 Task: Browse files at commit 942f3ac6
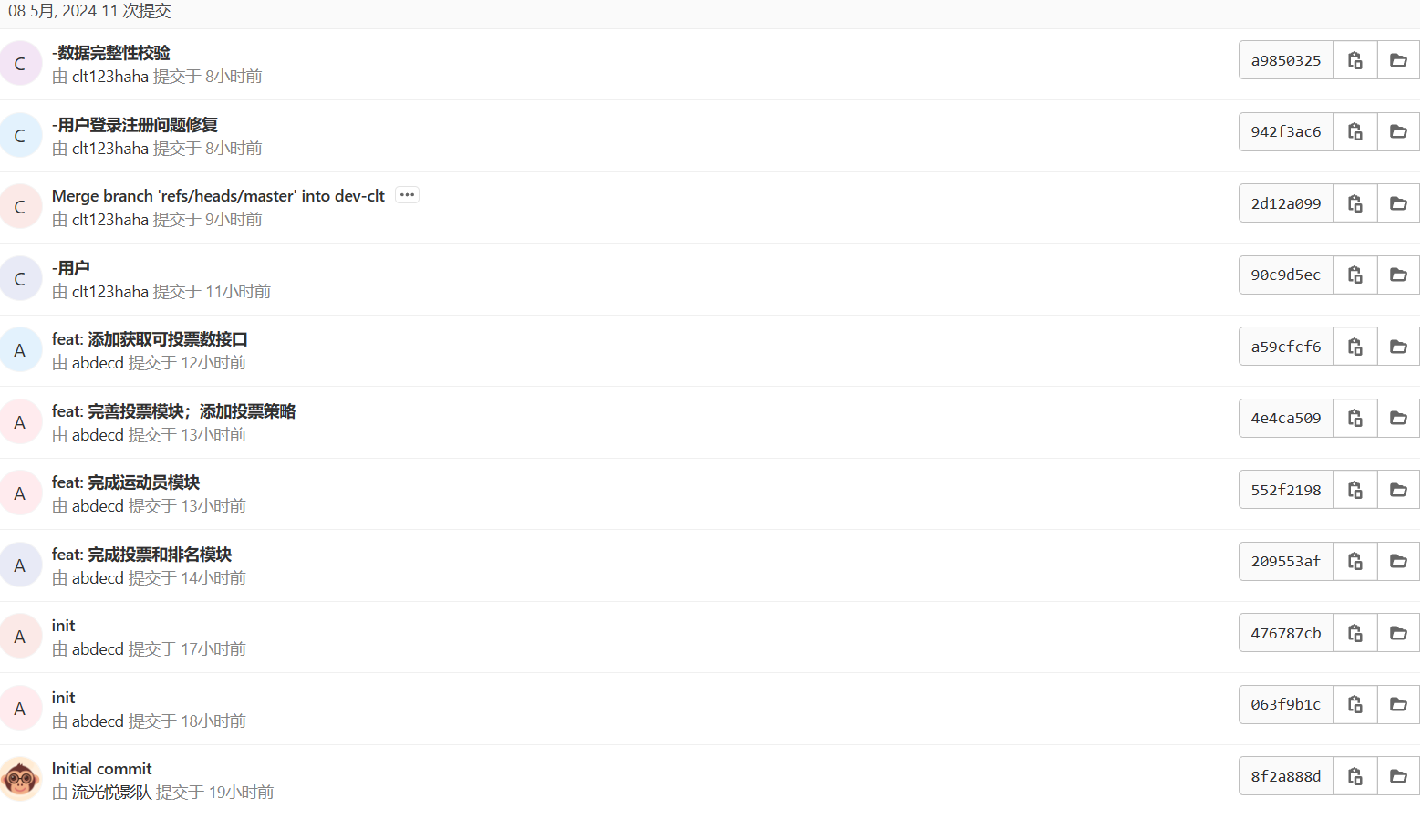(x=1397, y=132)
